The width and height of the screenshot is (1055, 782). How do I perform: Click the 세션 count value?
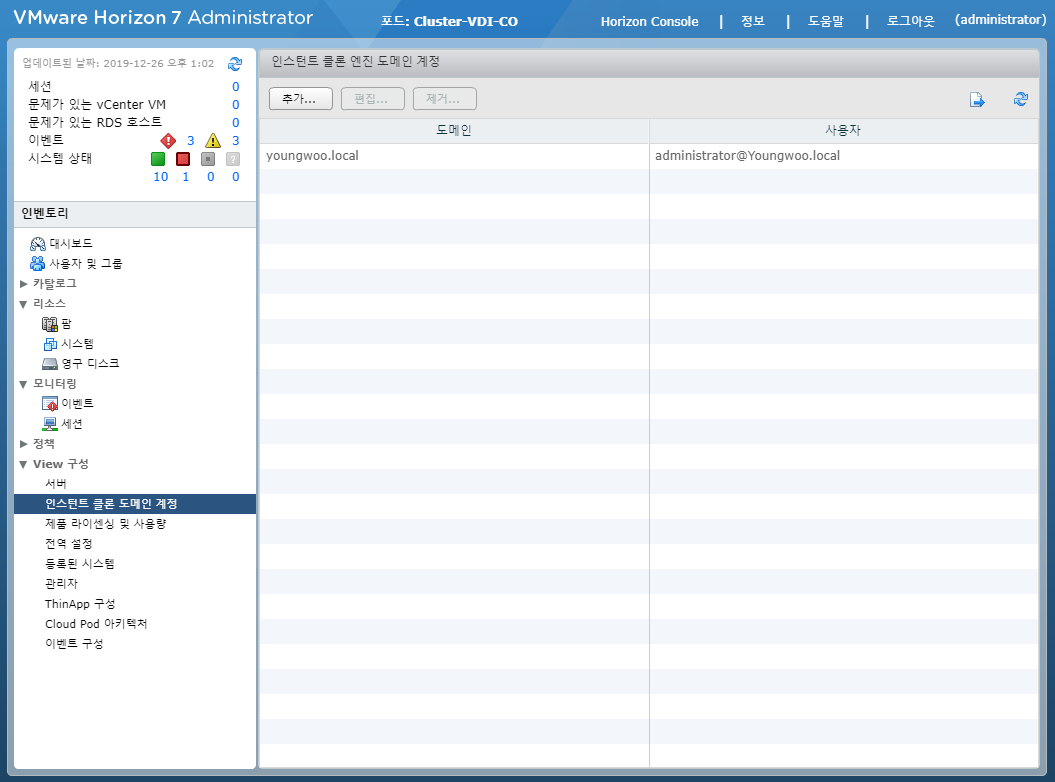(235, 87)
